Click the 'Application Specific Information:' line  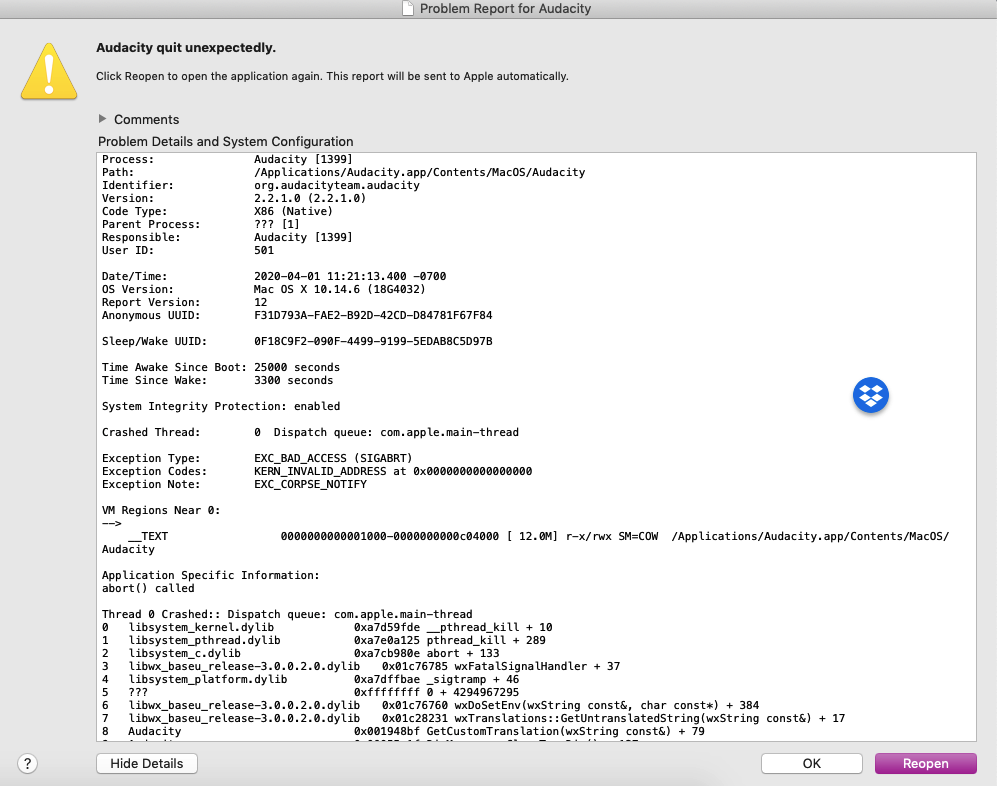point(210,575)
